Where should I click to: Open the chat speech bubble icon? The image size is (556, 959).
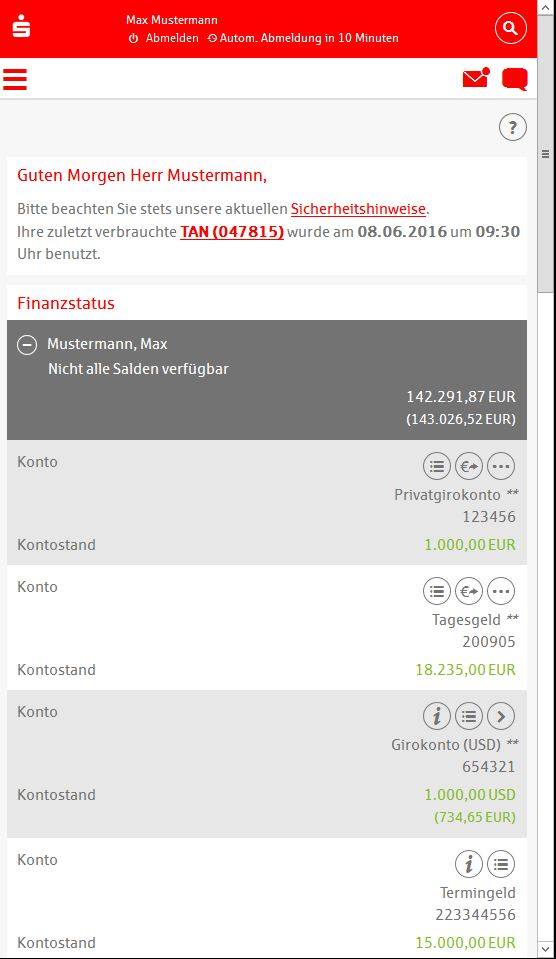tap(515, 80)
